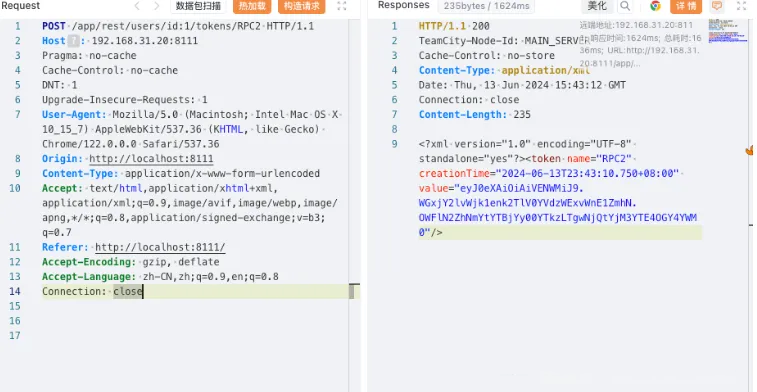Image resolution: width=757 pixels, height=392 pixels.
Task: Click the POST request line
Action: [178, 26]
